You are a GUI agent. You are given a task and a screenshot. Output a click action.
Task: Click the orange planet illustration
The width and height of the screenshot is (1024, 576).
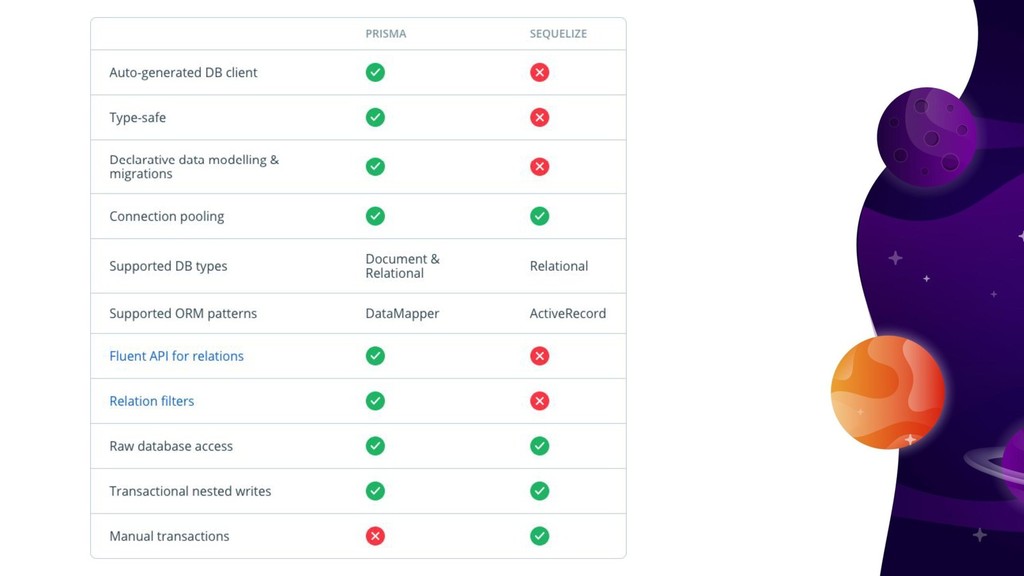point(888,392)
